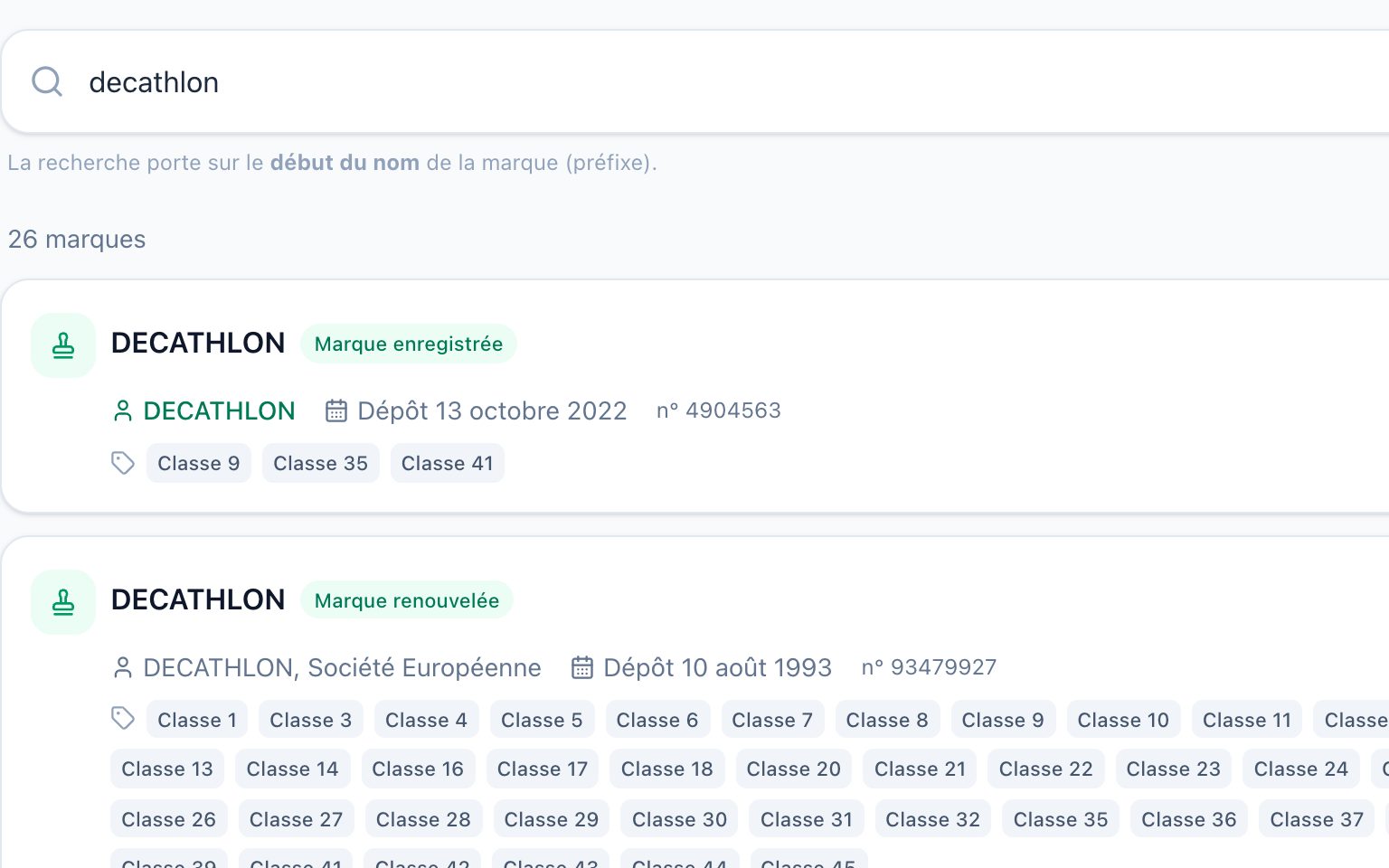Image resolution: width=1389 pixels, height=868 pixels.
Task: Select the Classe 17 chip
Action: pyautogui.click(x=543, y=769)
